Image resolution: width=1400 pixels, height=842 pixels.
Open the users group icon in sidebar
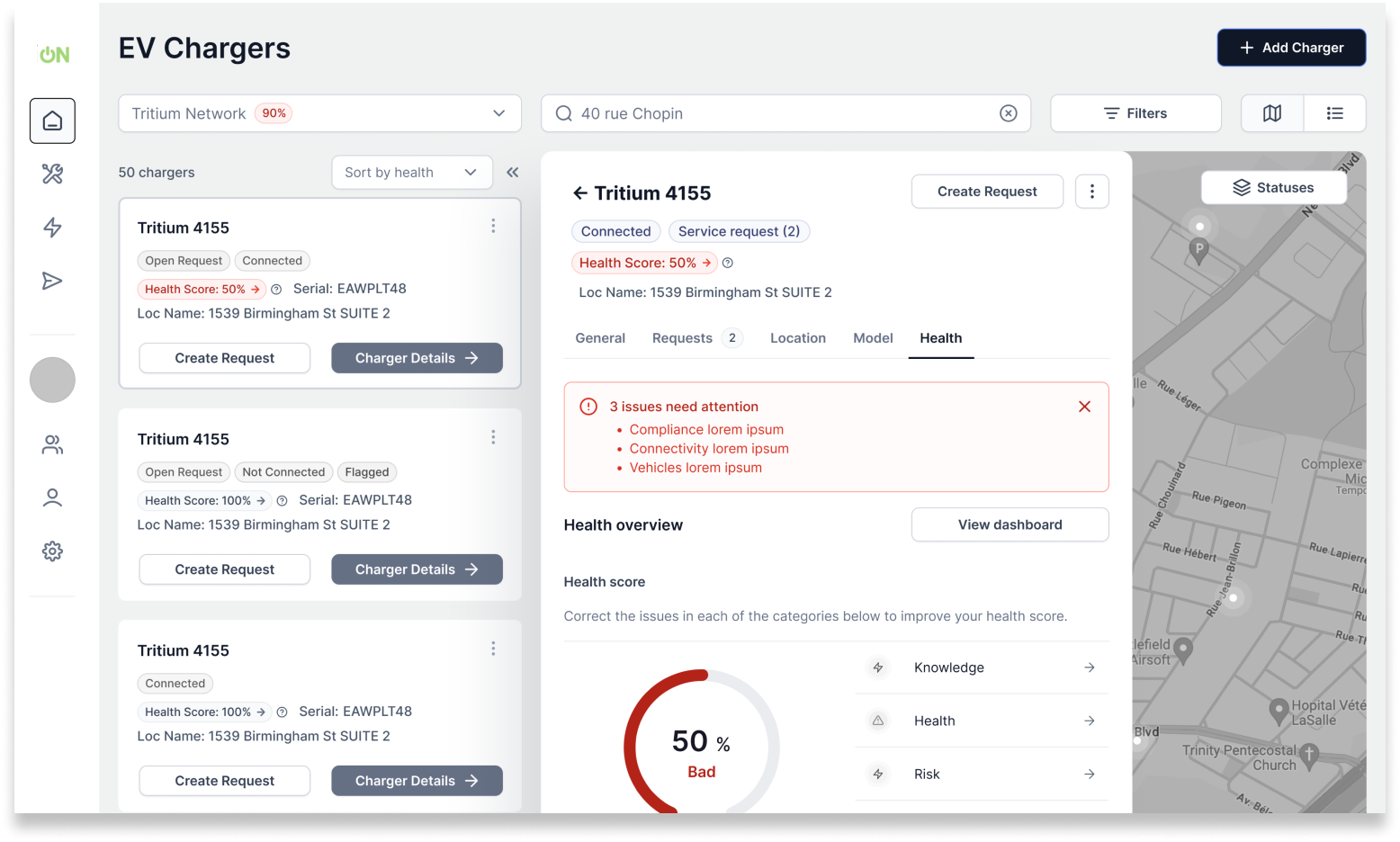(x=52, y=444)
